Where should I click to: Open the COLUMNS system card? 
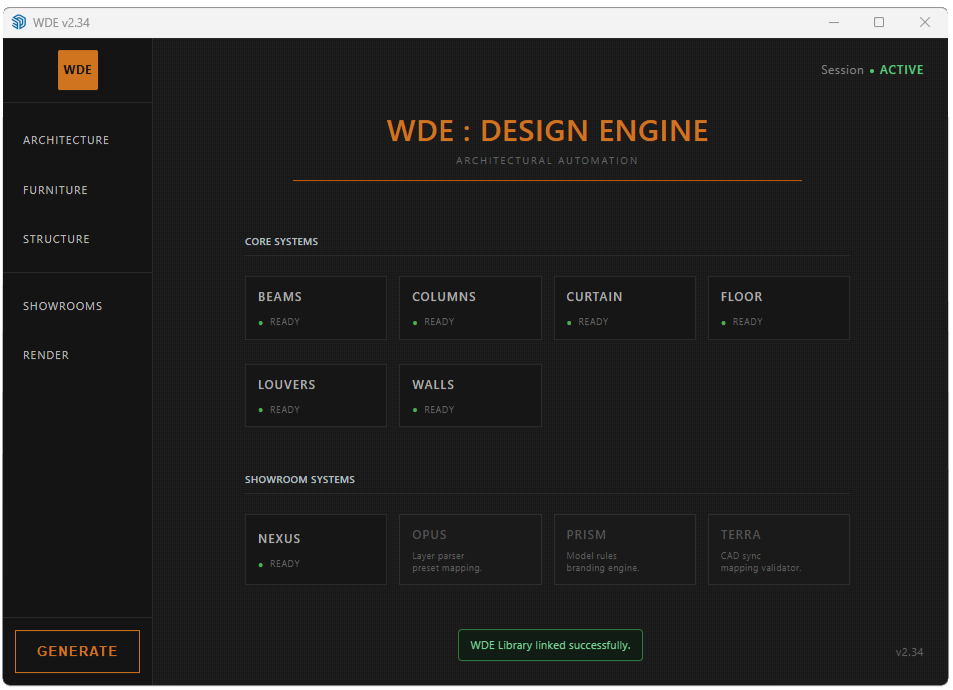tap(470, 308)
